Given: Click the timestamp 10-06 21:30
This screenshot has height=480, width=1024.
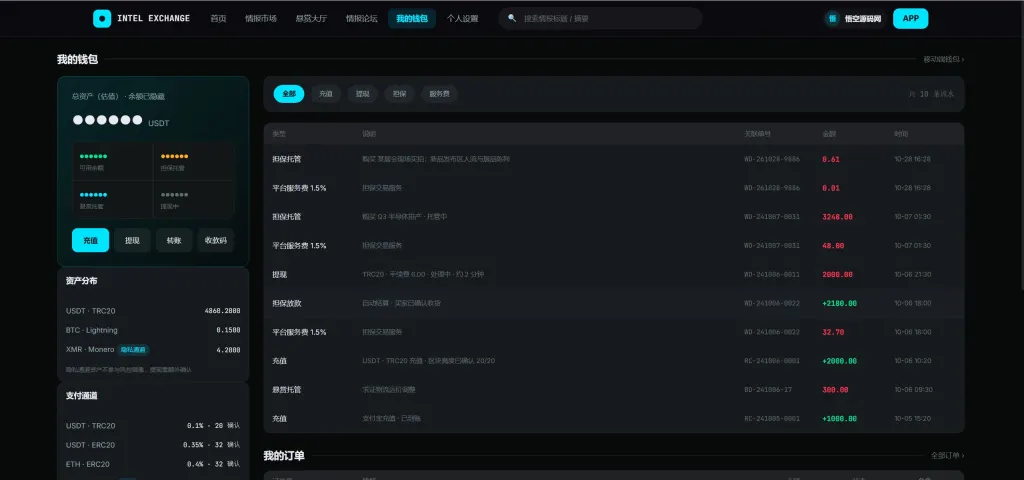Looking at the screenshot, I should (x=913, y=274).
